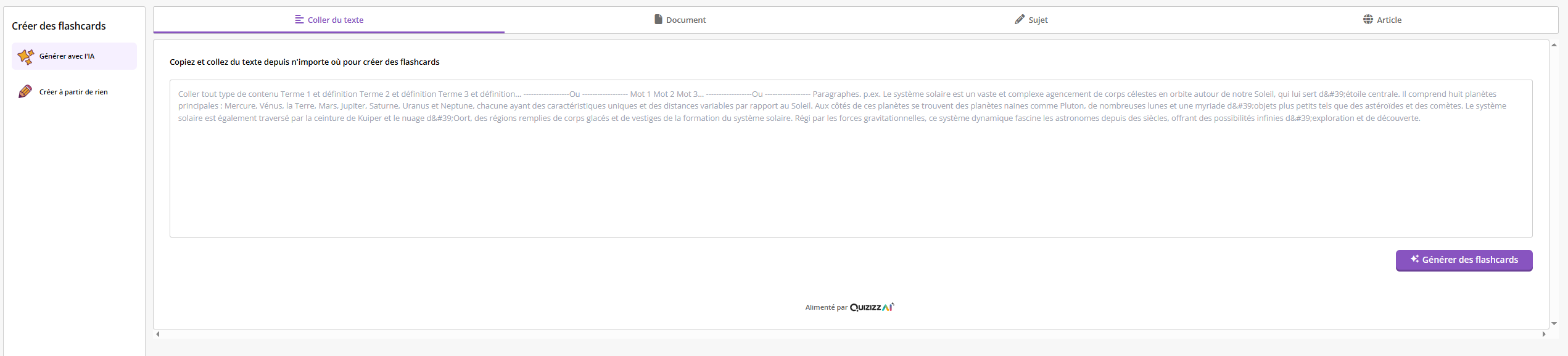Open the Article tab
Screen dimensions: 1568x356
tap(1382, 20)
